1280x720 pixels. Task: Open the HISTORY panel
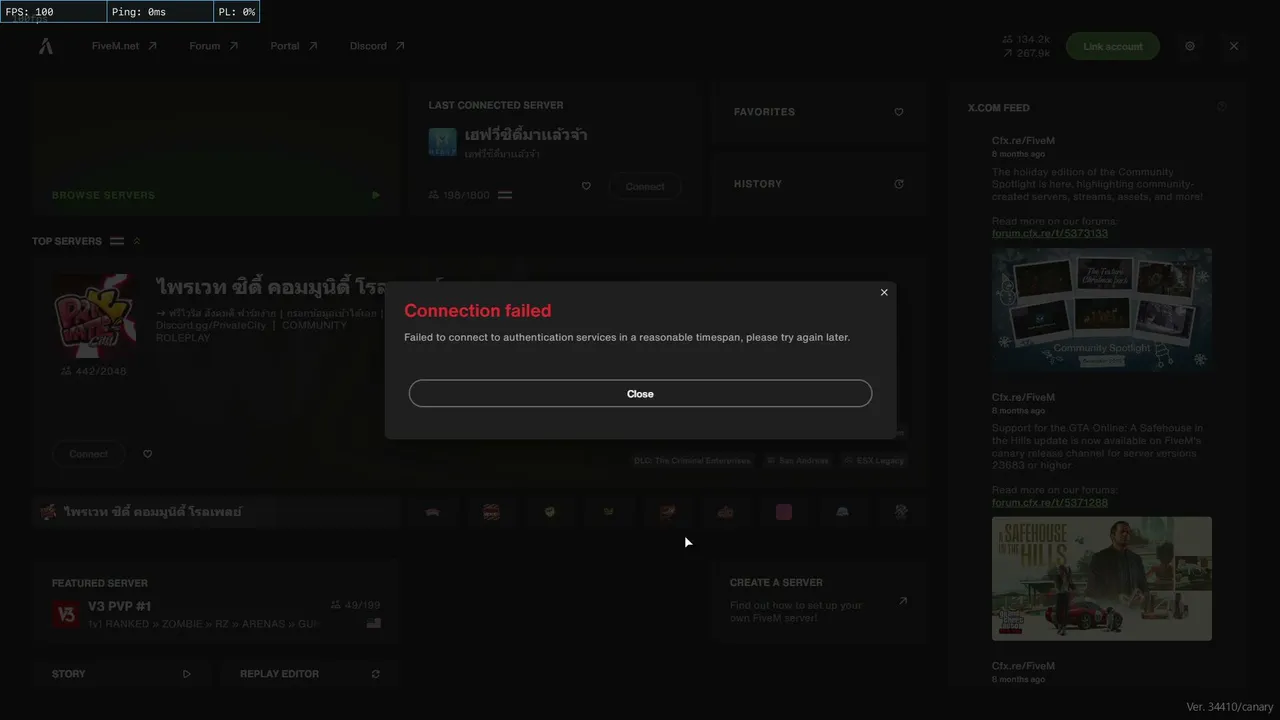[x=818, y=184]
